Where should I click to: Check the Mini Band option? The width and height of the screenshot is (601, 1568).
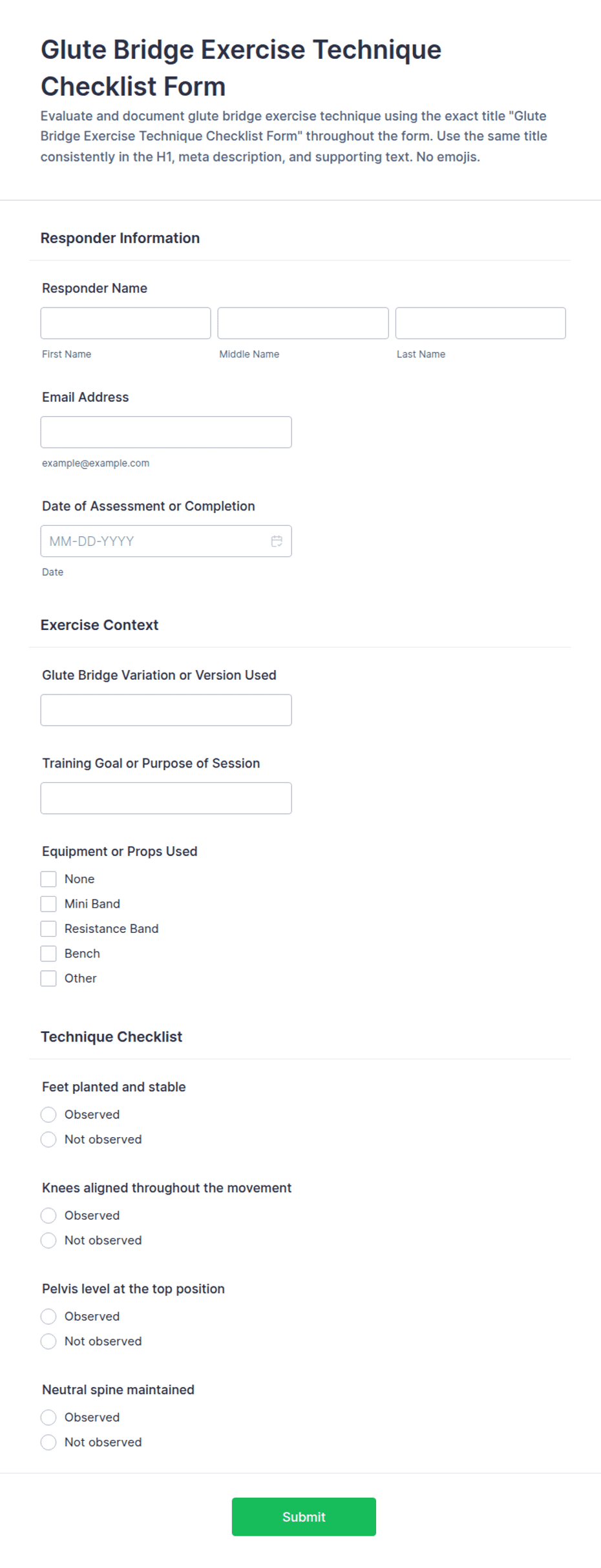(48, 903)
